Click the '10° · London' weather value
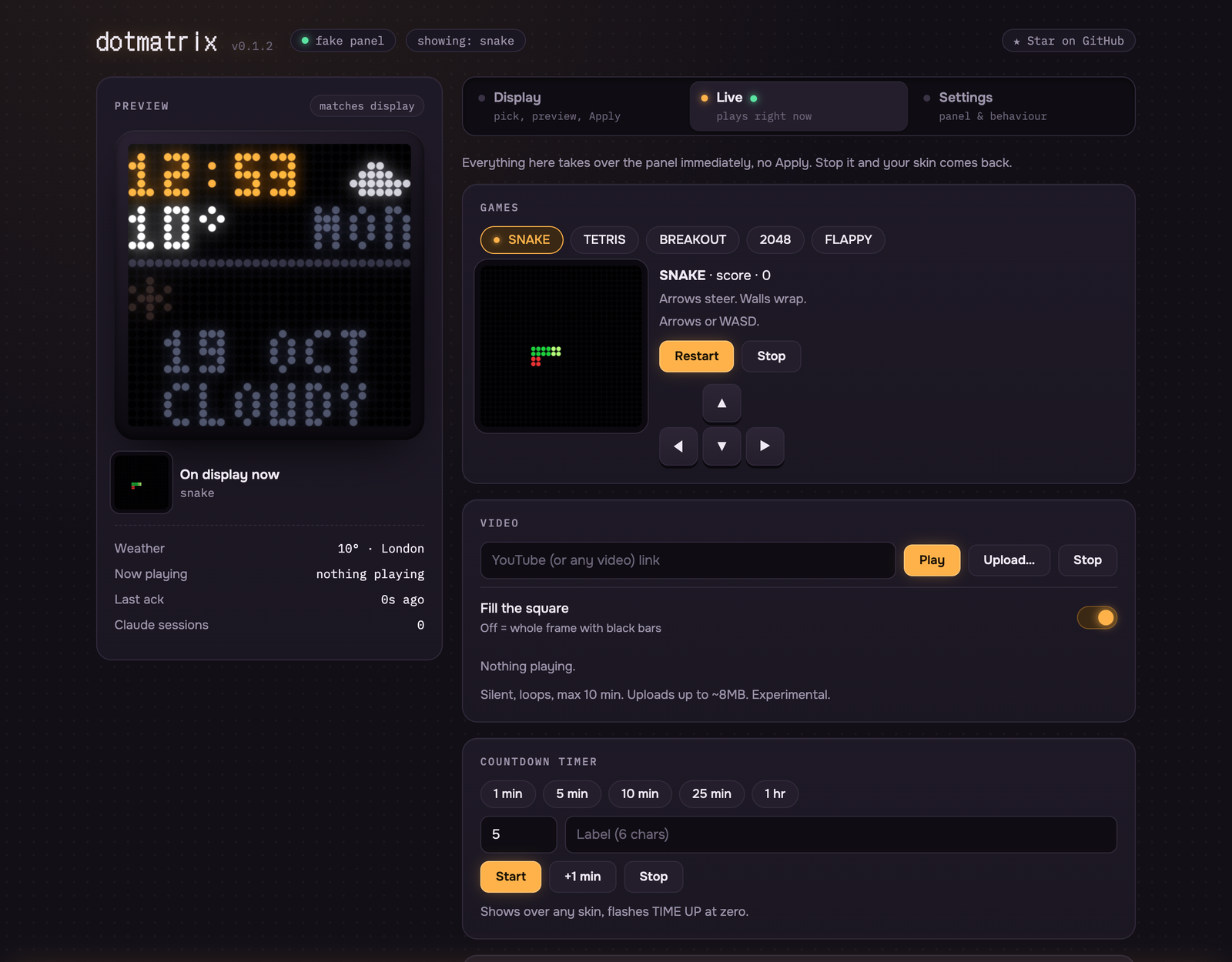Screen dimensions: 1232x962 [381, 549]
